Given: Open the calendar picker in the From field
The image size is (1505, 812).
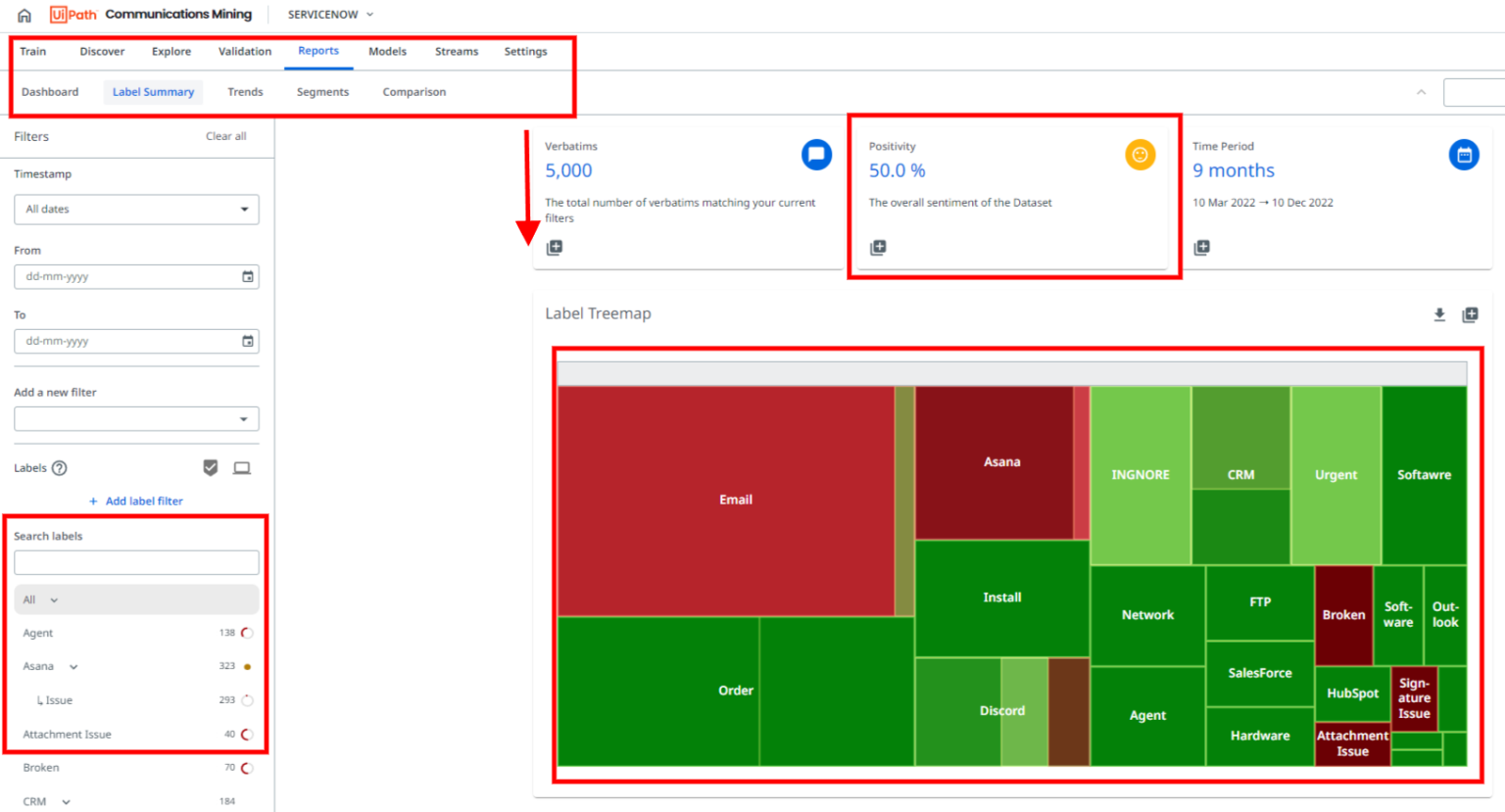Looking at the screenshot, I should 247,276.
